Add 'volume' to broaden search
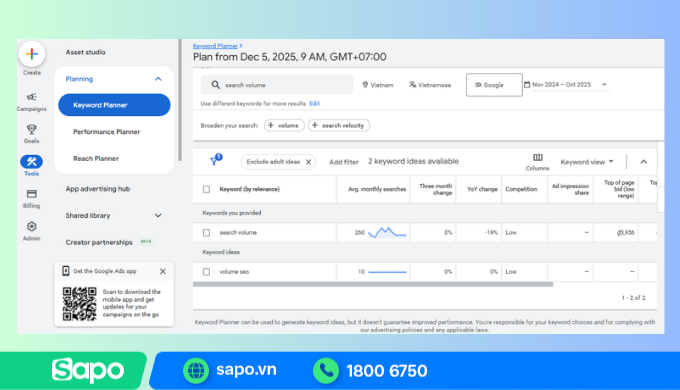 tap(284, 125)
